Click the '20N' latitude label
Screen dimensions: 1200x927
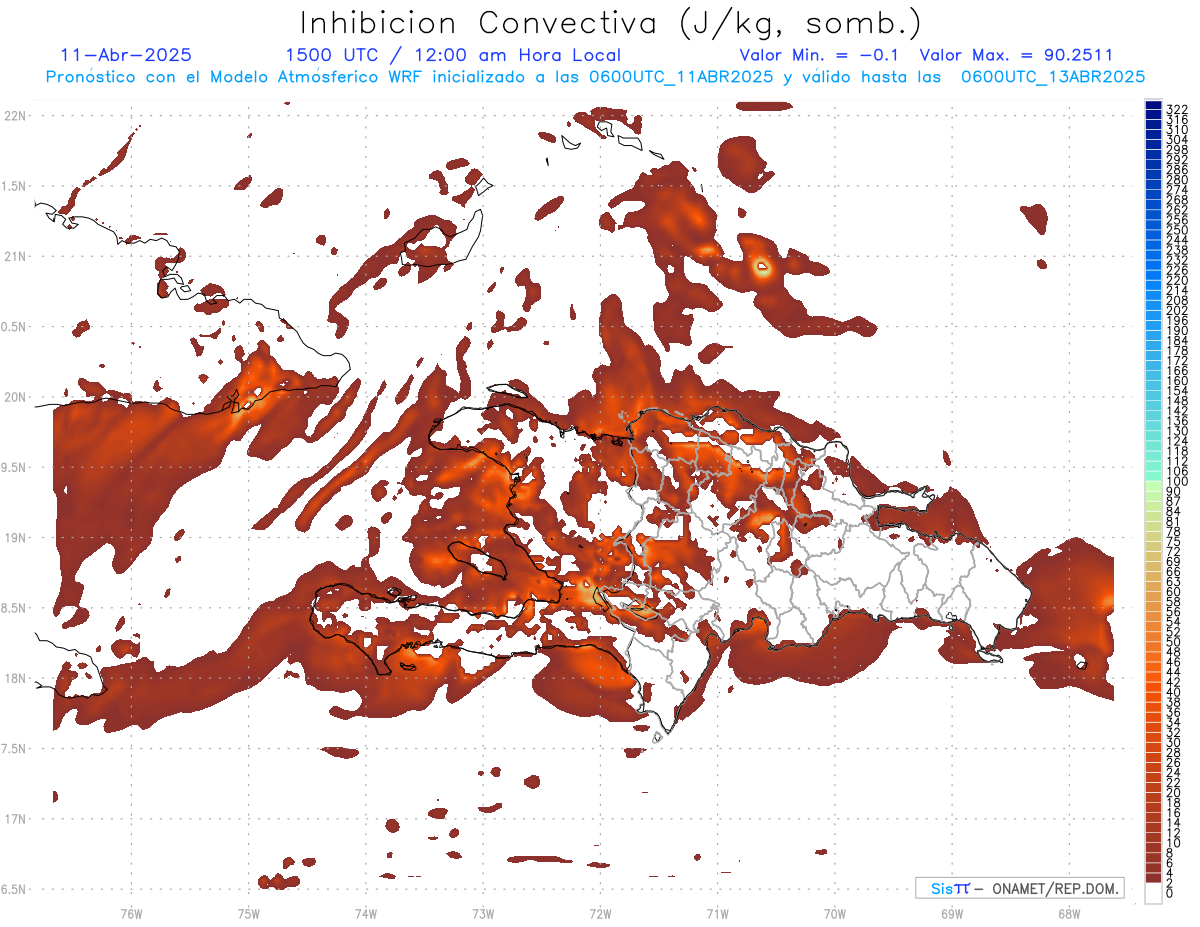15,397
